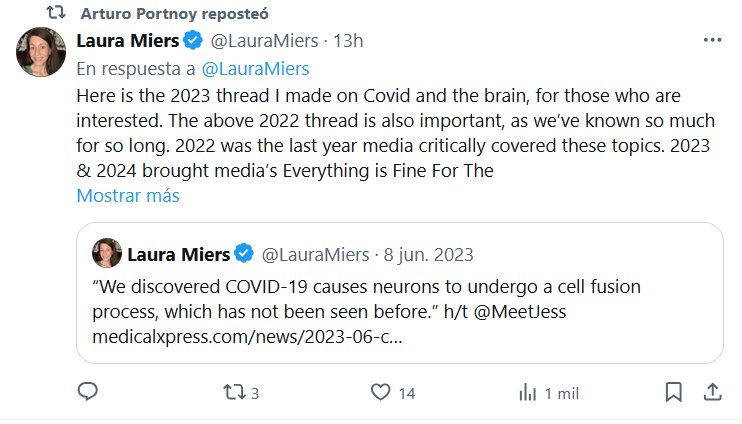The image size is (742, 424).
Task: Open the quoted tweet from 8 jun. 2023
Action: click(x=400, y=310)
